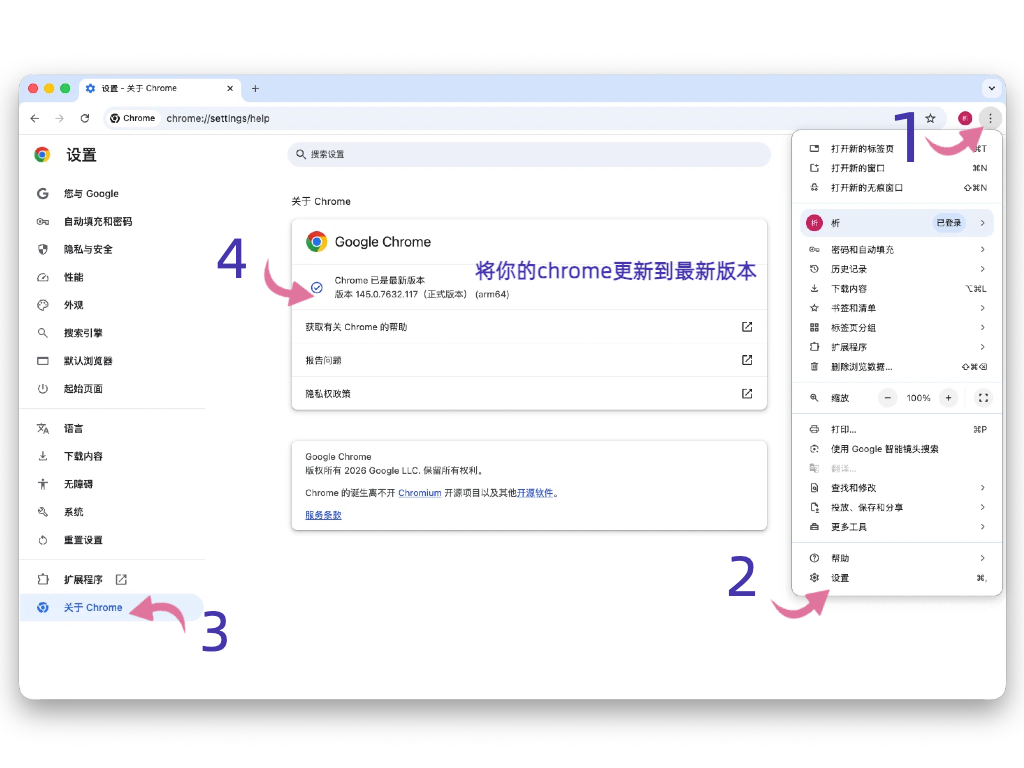Increase zoom with the plus button
Image resolution: width=1024 pixels, height=768 pixels.
tap(948, 398)
